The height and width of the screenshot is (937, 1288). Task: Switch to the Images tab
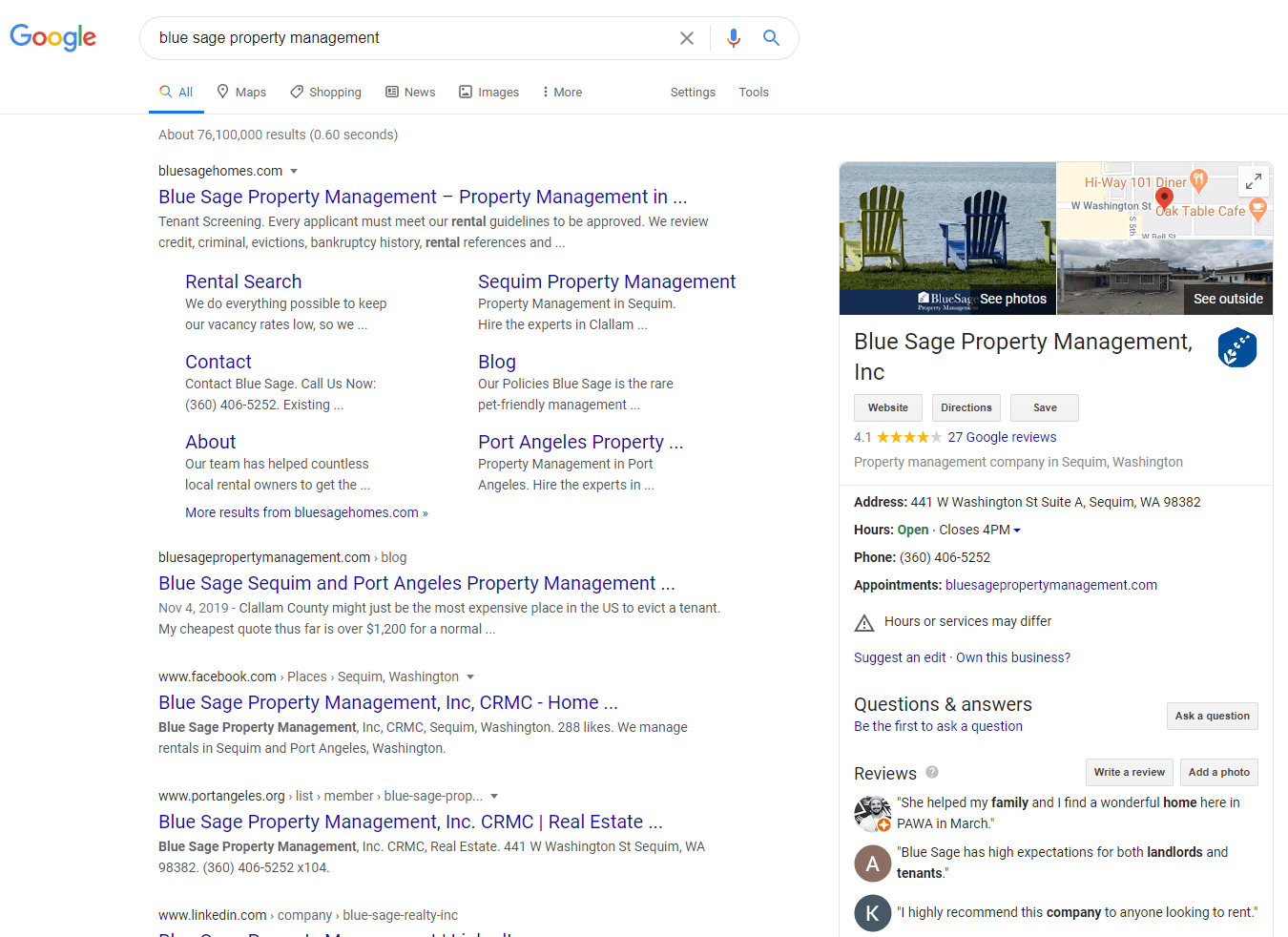pyautogui.click(x=488, y=93)
